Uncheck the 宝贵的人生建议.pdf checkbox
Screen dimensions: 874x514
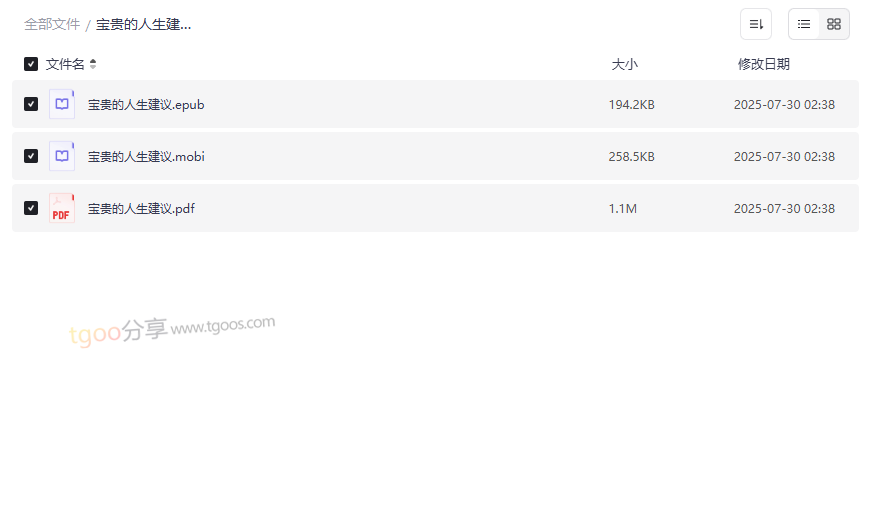pos(31,208)
